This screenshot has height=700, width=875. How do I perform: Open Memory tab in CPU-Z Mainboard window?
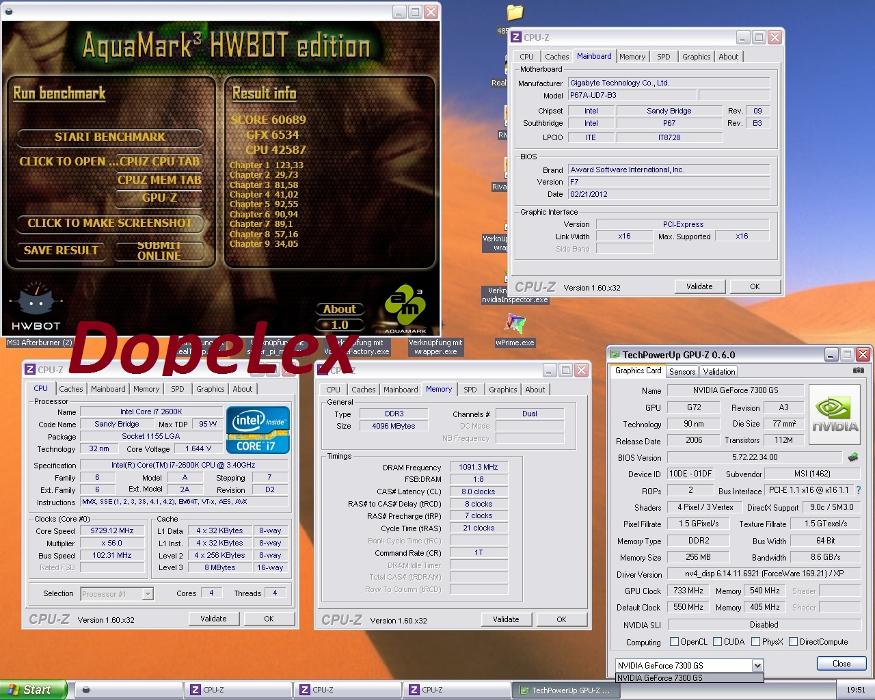coord(632,56)
